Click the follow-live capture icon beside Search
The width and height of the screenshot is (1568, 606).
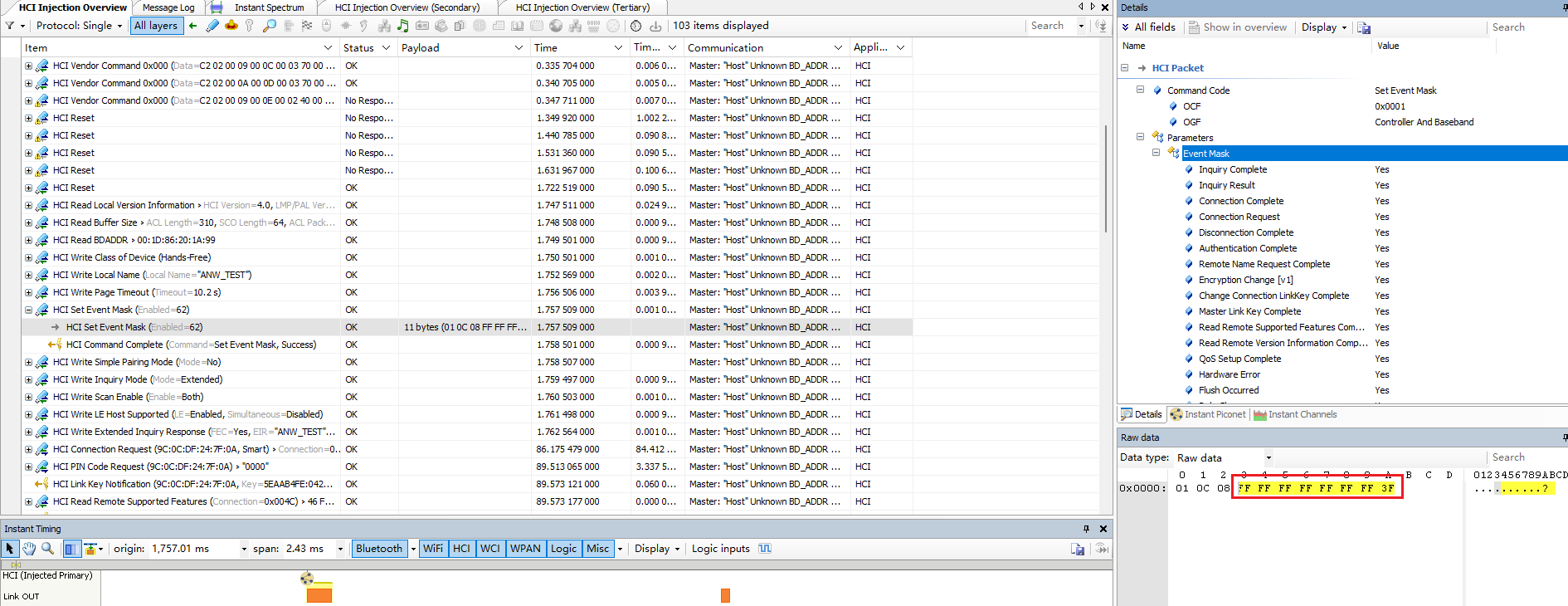pyautogui.click(x=1101, y=26)
